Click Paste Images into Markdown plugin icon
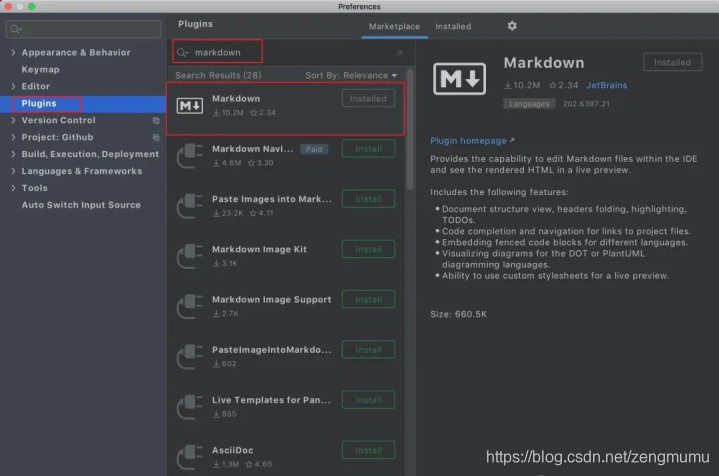The image size is (719, 476). pos(189,206)
